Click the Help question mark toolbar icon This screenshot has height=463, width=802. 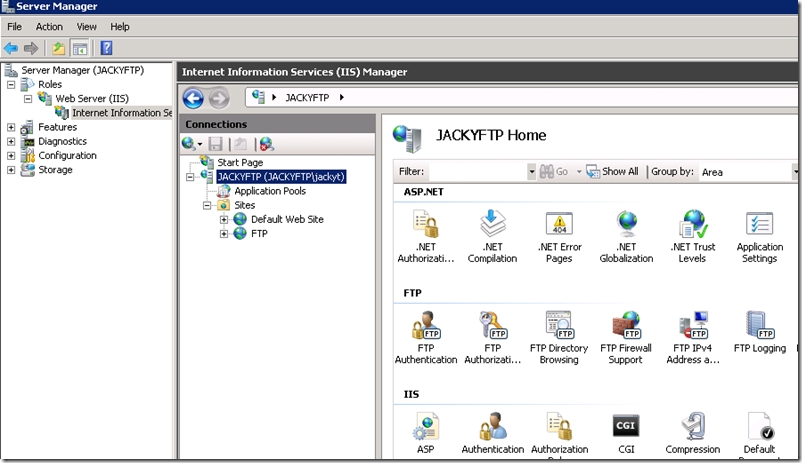pyautogui.click(x=106, y=48)
